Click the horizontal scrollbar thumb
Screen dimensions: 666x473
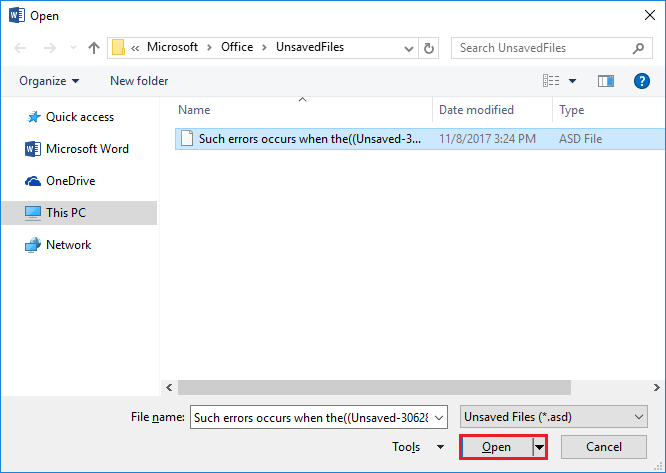tap(374, 387)
